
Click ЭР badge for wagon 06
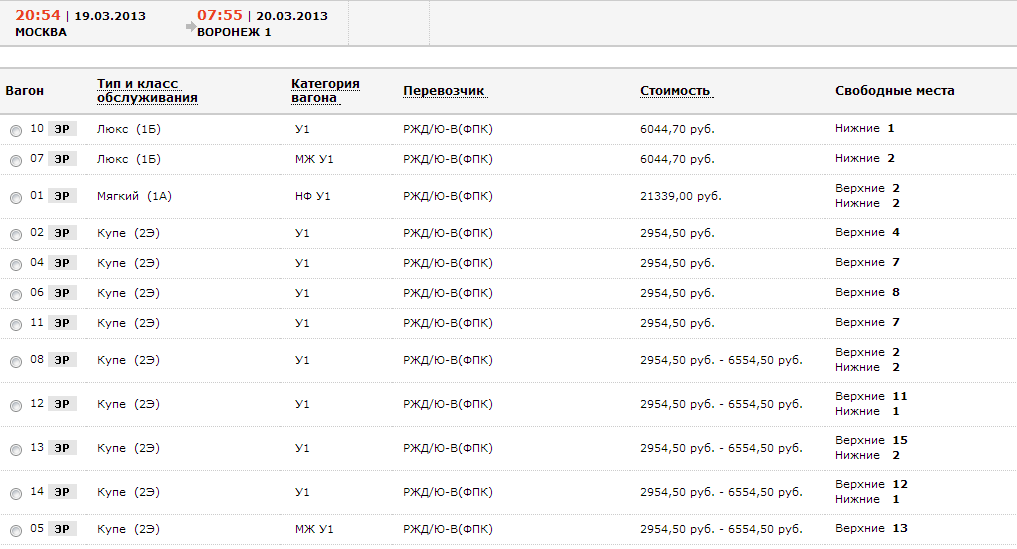coord(62,293)
